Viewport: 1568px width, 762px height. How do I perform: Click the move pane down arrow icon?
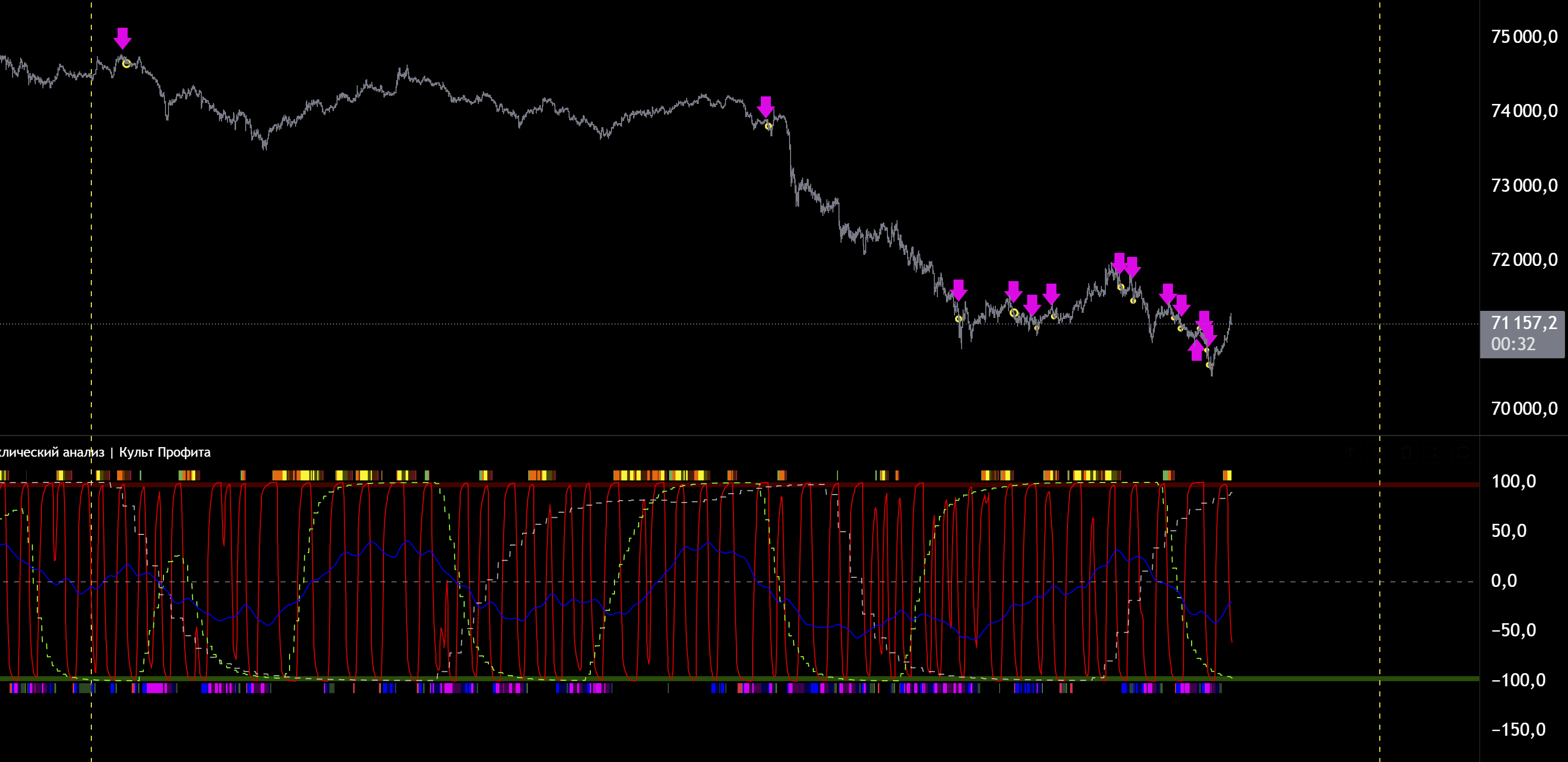click(x=1378, y=452)
